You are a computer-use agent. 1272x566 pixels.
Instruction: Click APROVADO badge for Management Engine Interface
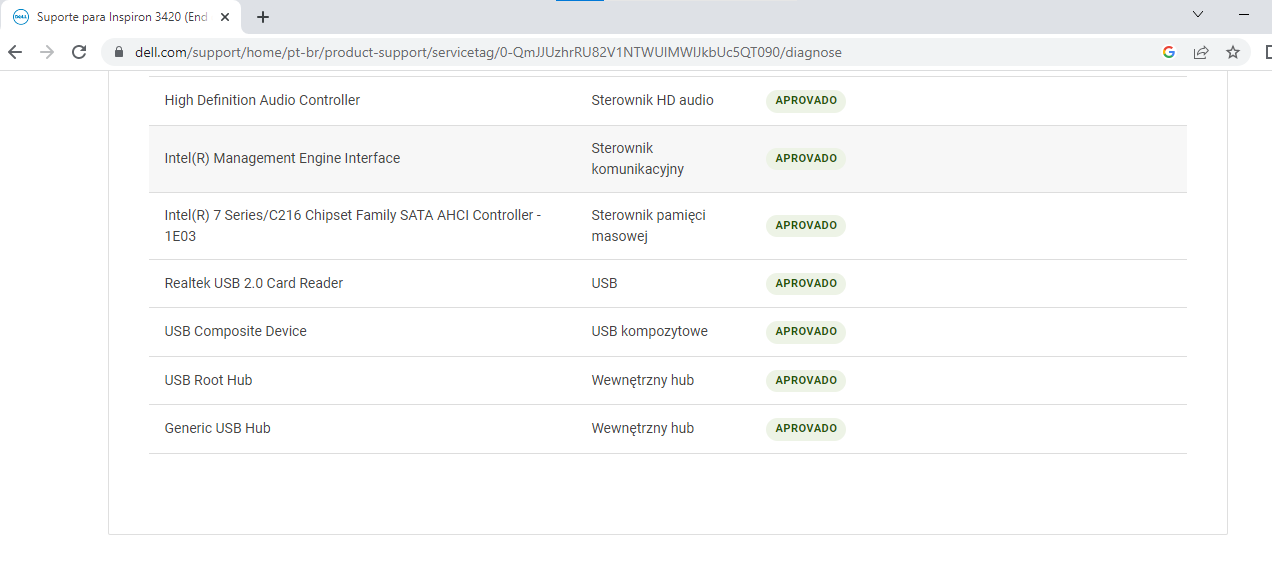(806, 158)
